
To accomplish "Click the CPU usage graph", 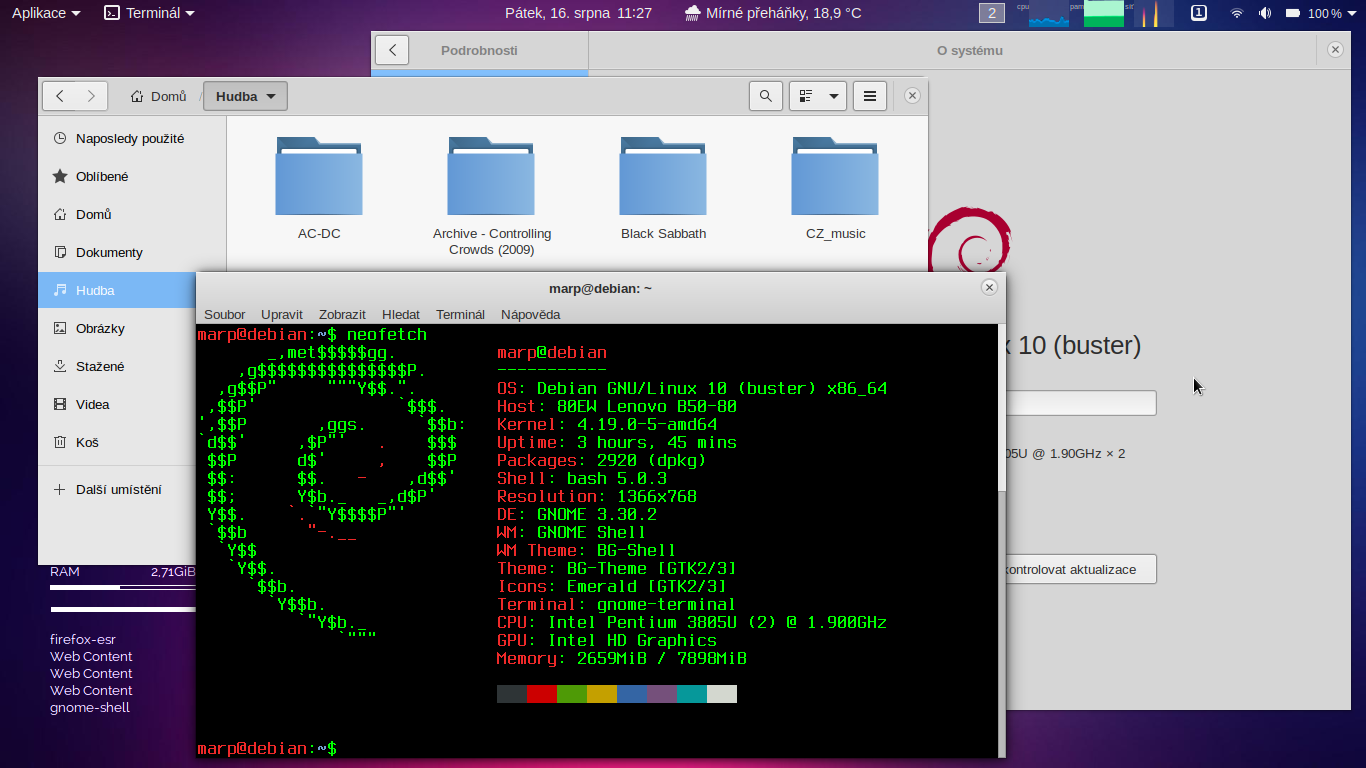I will (1048, 13).
